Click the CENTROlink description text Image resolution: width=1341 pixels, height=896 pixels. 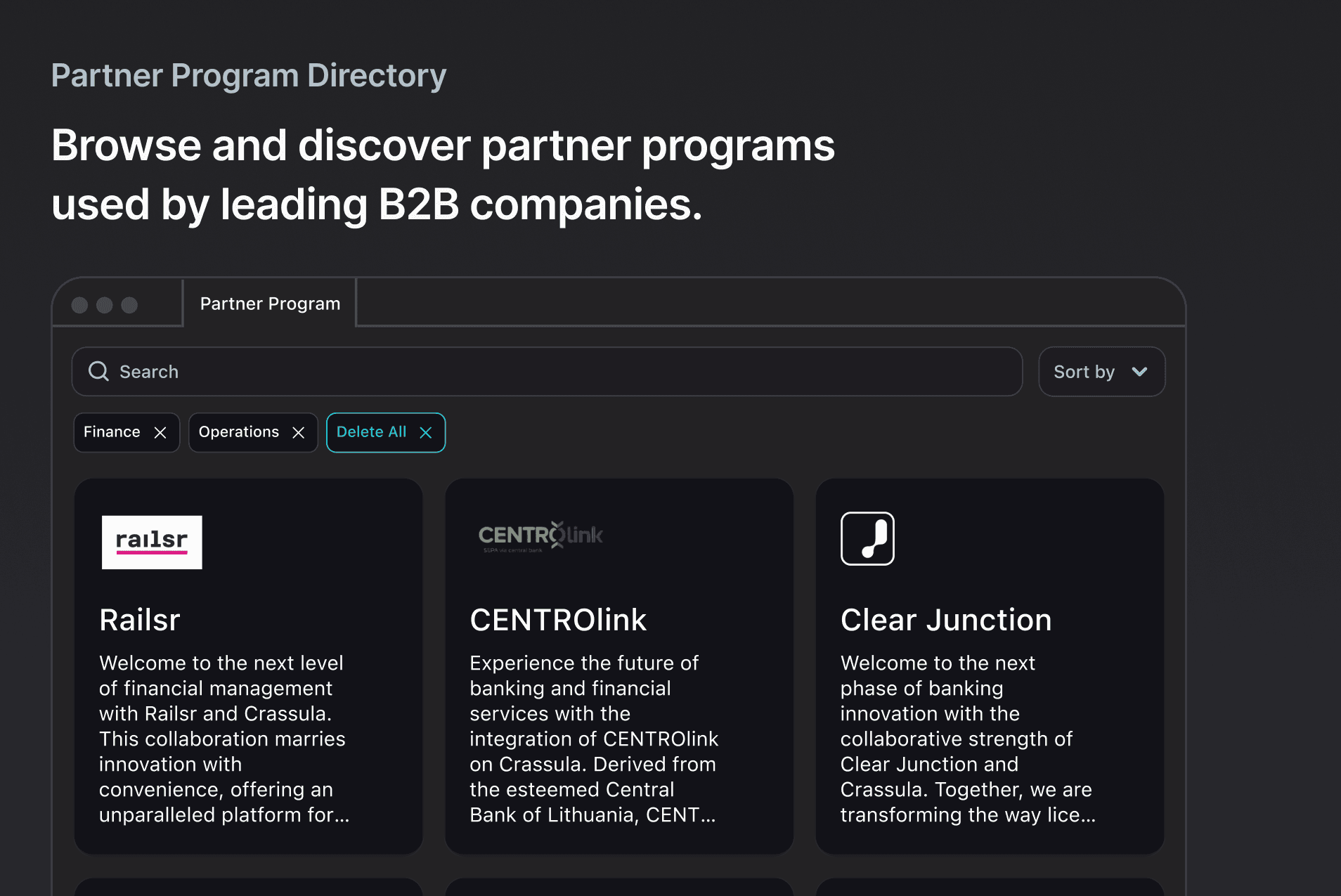tap(594, 739)
